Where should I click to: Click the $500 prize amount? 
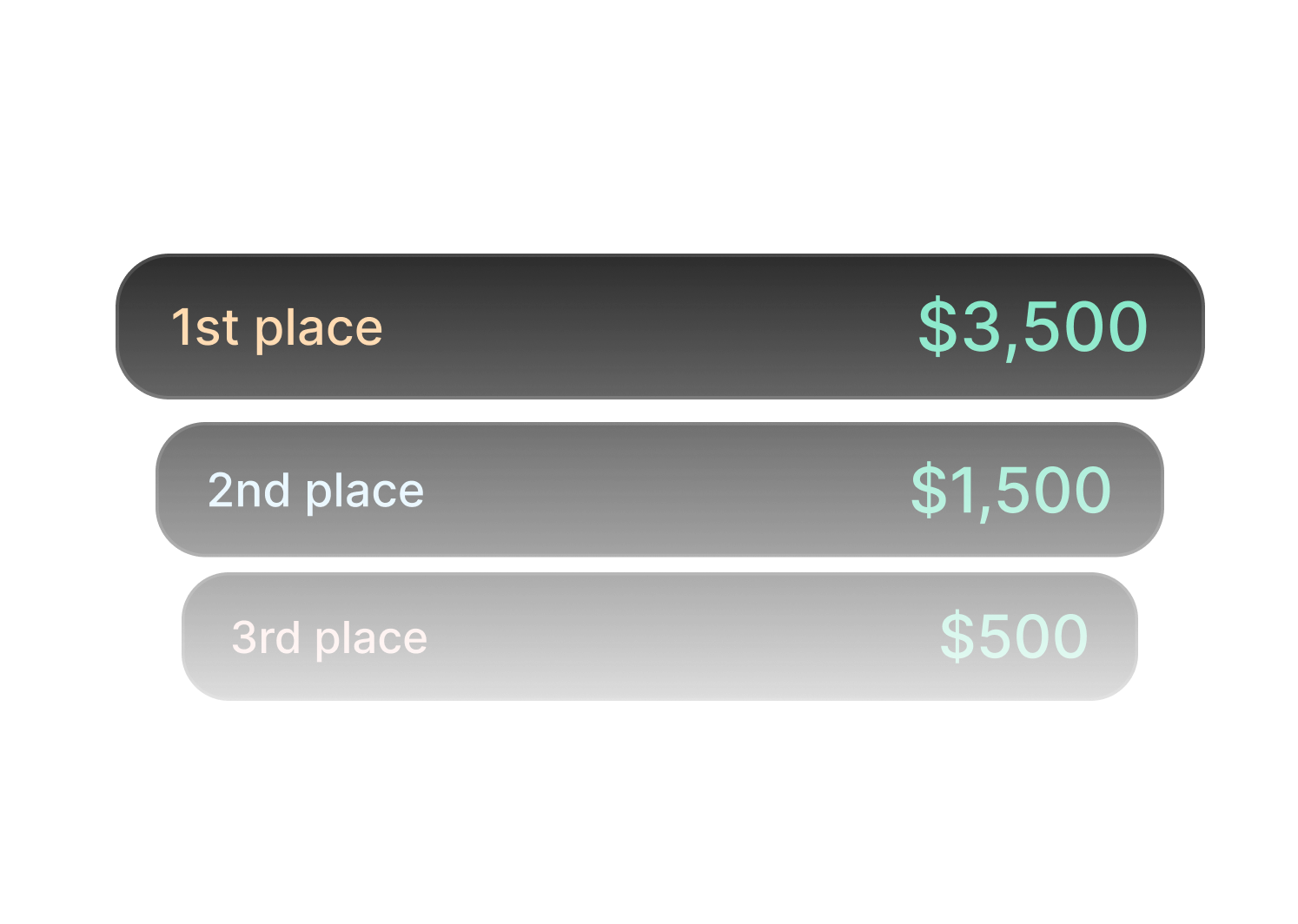1014,636
